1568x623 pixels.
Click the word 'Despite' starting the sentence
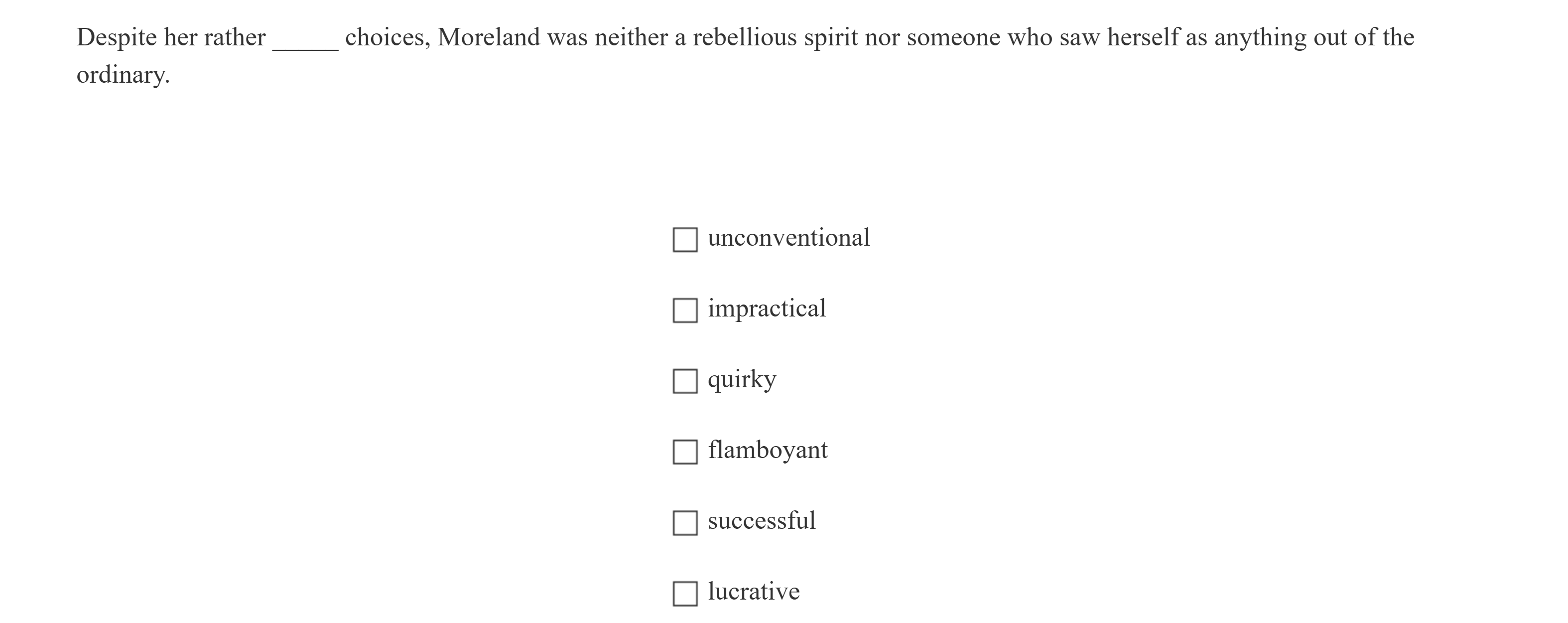pos(116,38)
